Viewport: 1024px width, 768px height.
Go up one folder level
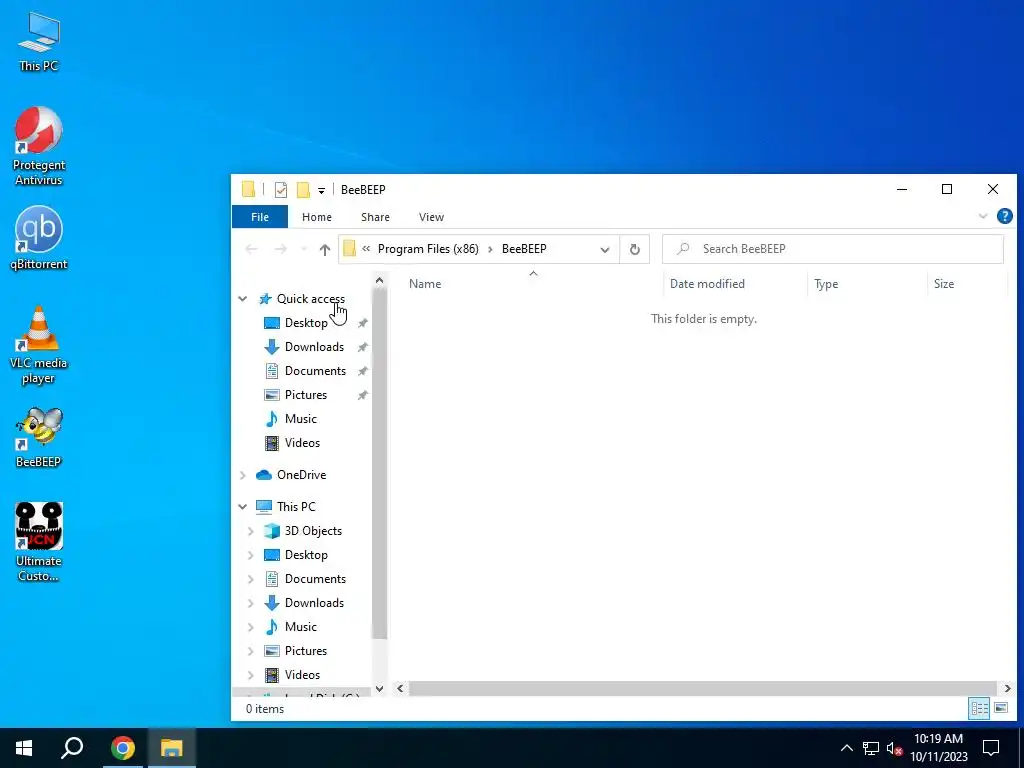pyautogui.click(x=325, y=249)
